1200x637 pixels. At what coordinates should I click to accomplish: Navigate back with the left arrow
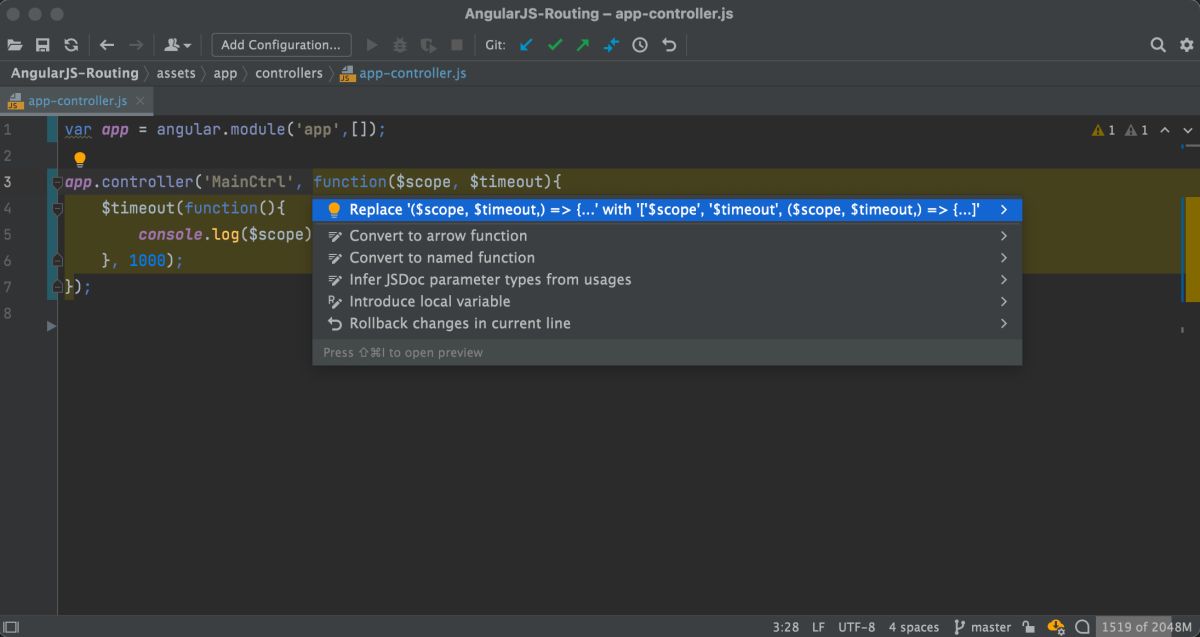click(x=107, y=45)
